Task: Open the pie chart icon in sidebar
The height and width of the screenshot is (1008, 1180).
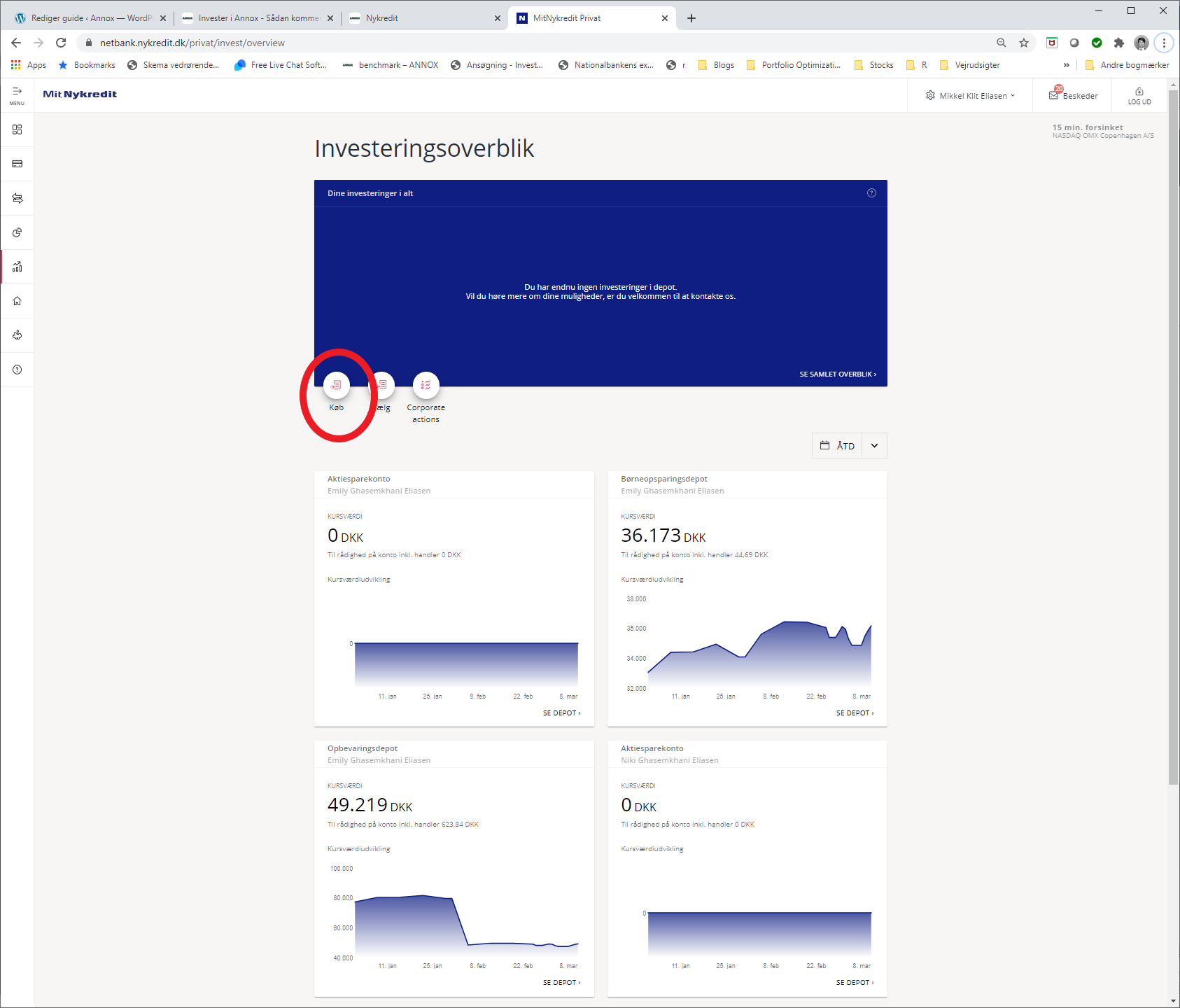Action: click(17, 232)
